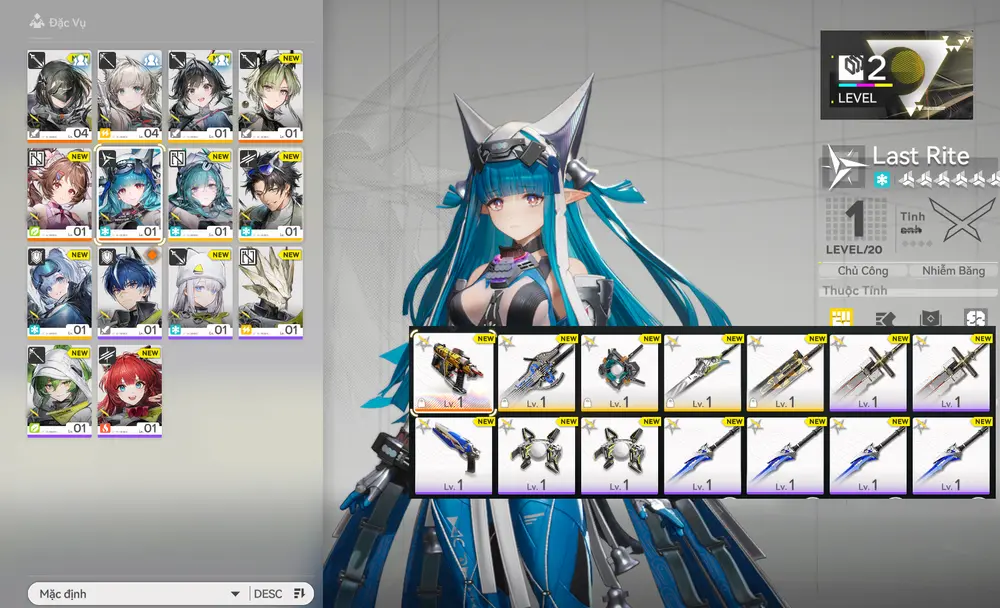Click the Nhiễm Băng tag button
The width and height of the screenshot is (1000, 608).
click(x=953, y=270)
